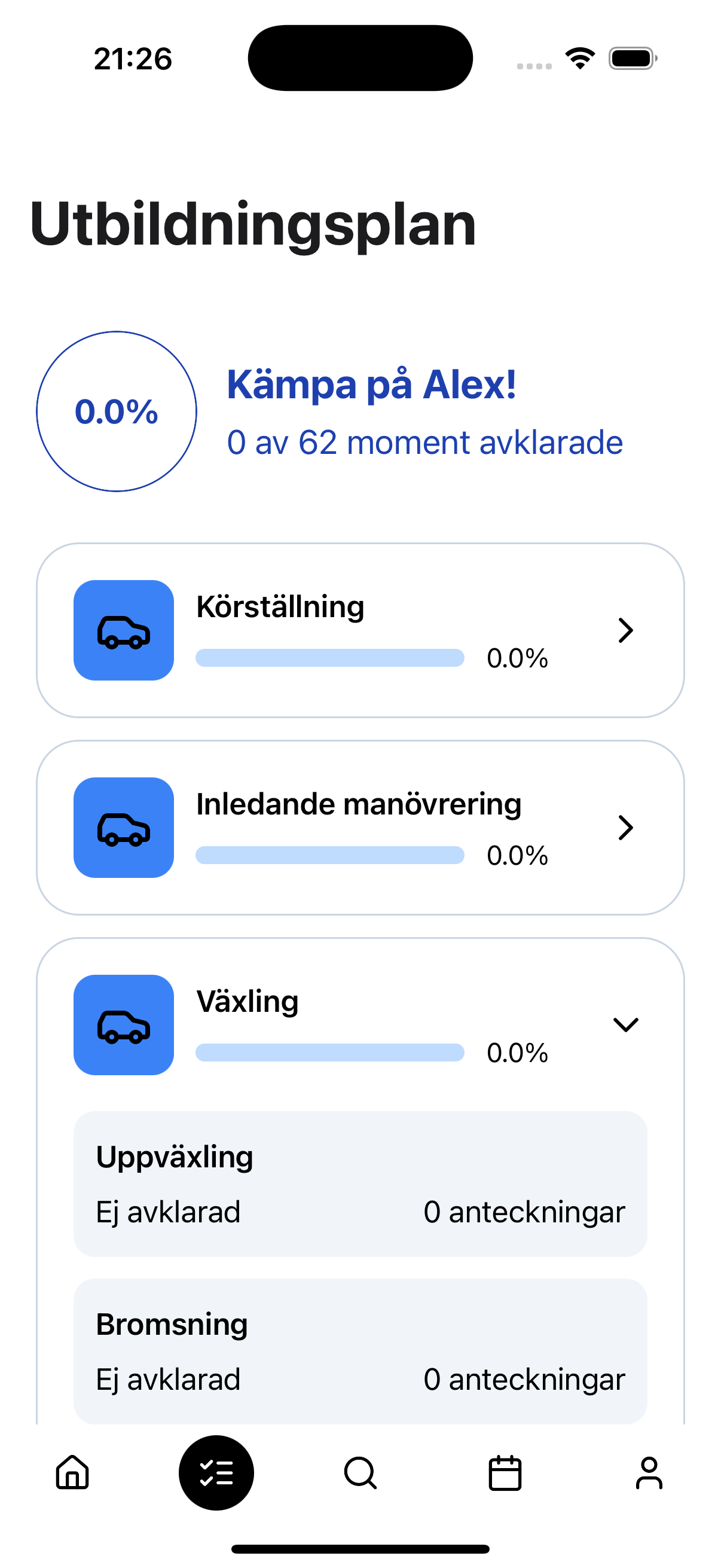
Task: Expand the Inledande manövrering chevron
Action: click(x=625, y=827)
